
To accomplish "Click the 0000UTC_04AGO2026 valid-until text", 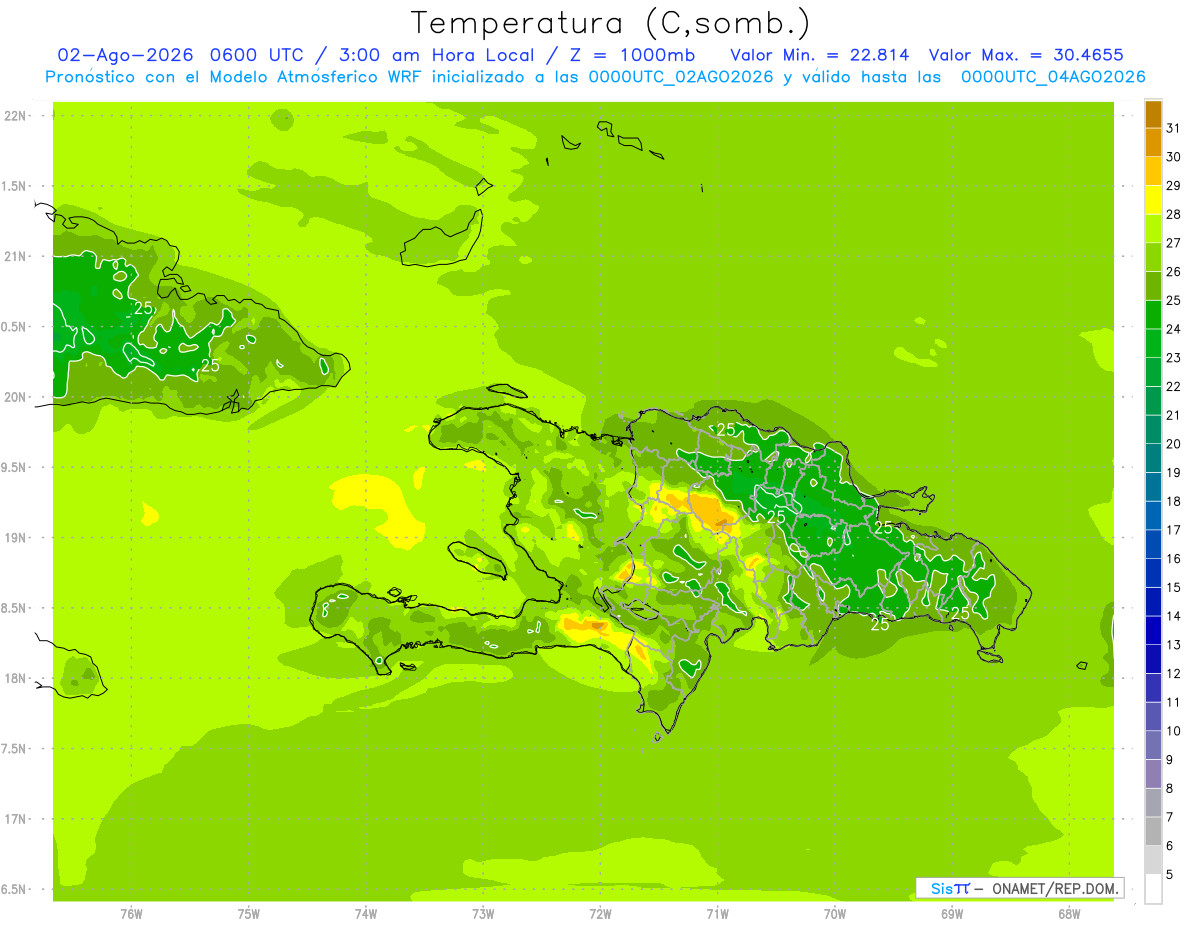I will [1053, 77].
